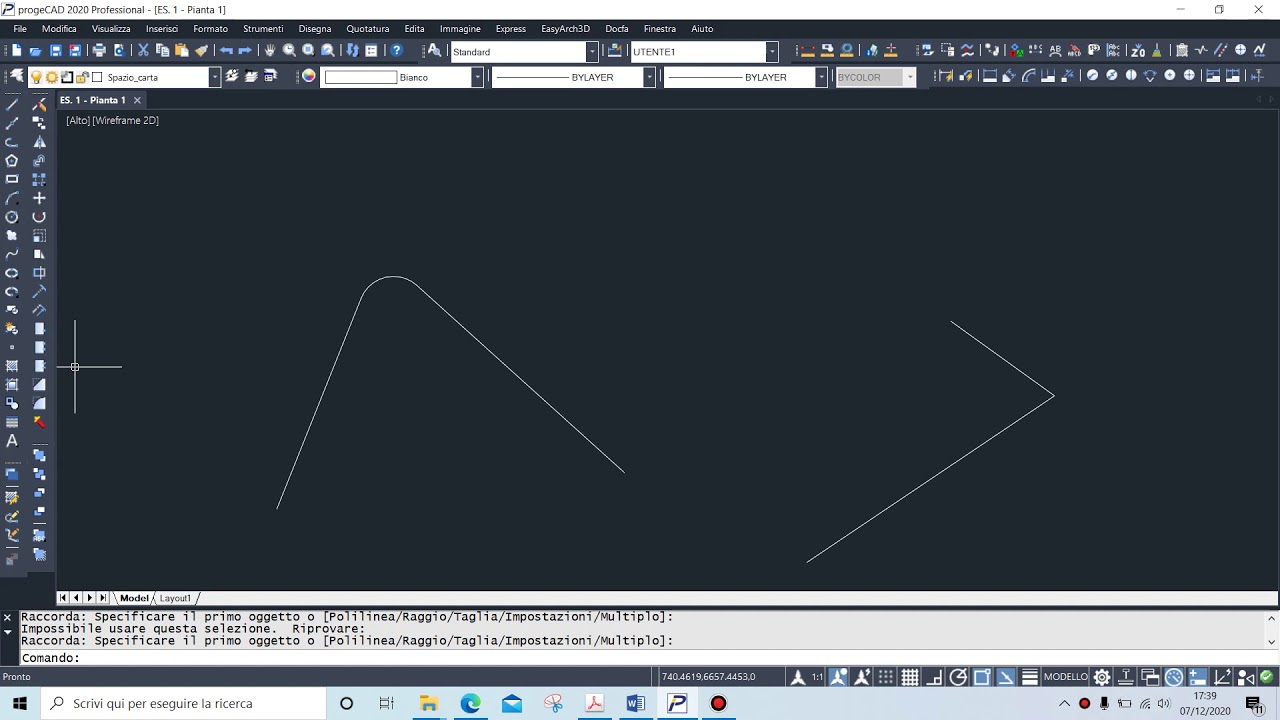Toggle MODELLO space in status bar

click(1066, 677)
